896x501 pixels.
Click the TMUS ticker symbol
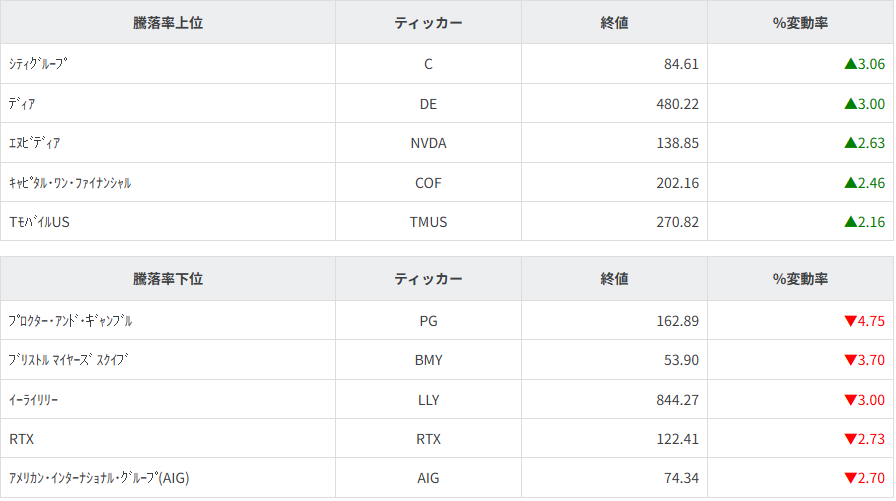(428, 222)
